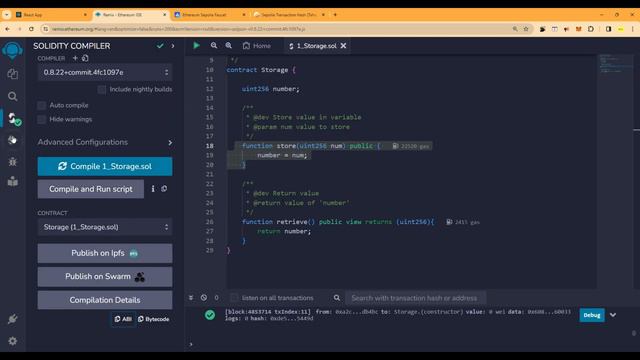Open Compilation Details
Viewport: 640px width, 360px height.
tap(105, 300)
